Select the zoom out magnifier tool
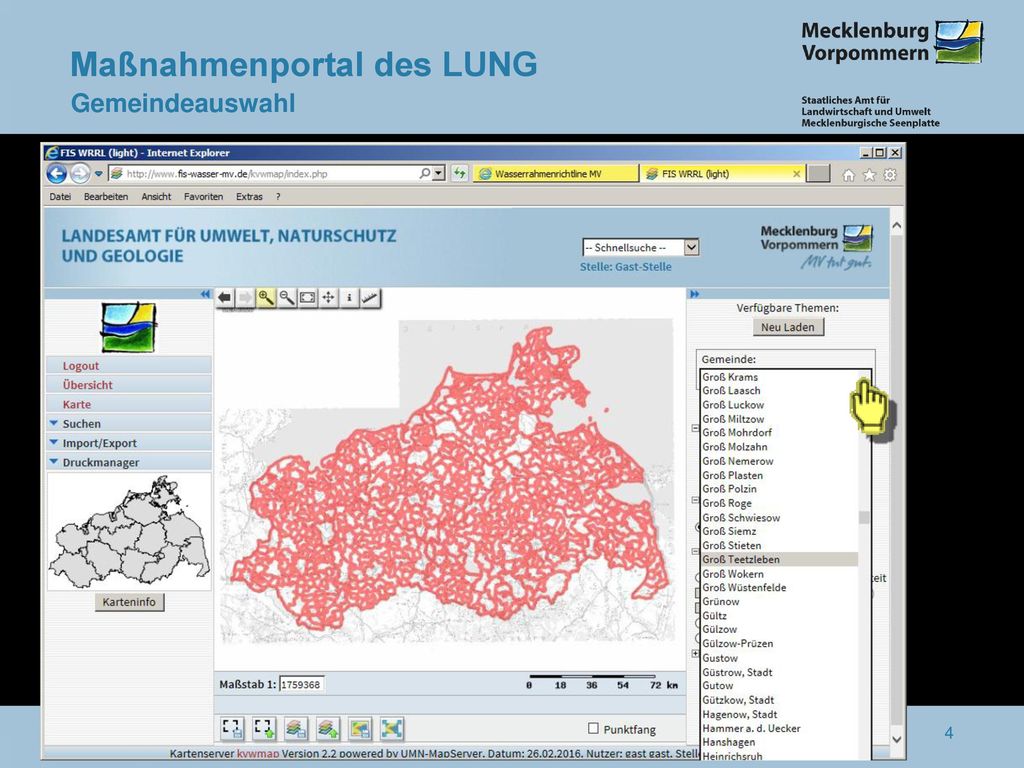This screenshot has width=1024, height=768. [287, 298]
